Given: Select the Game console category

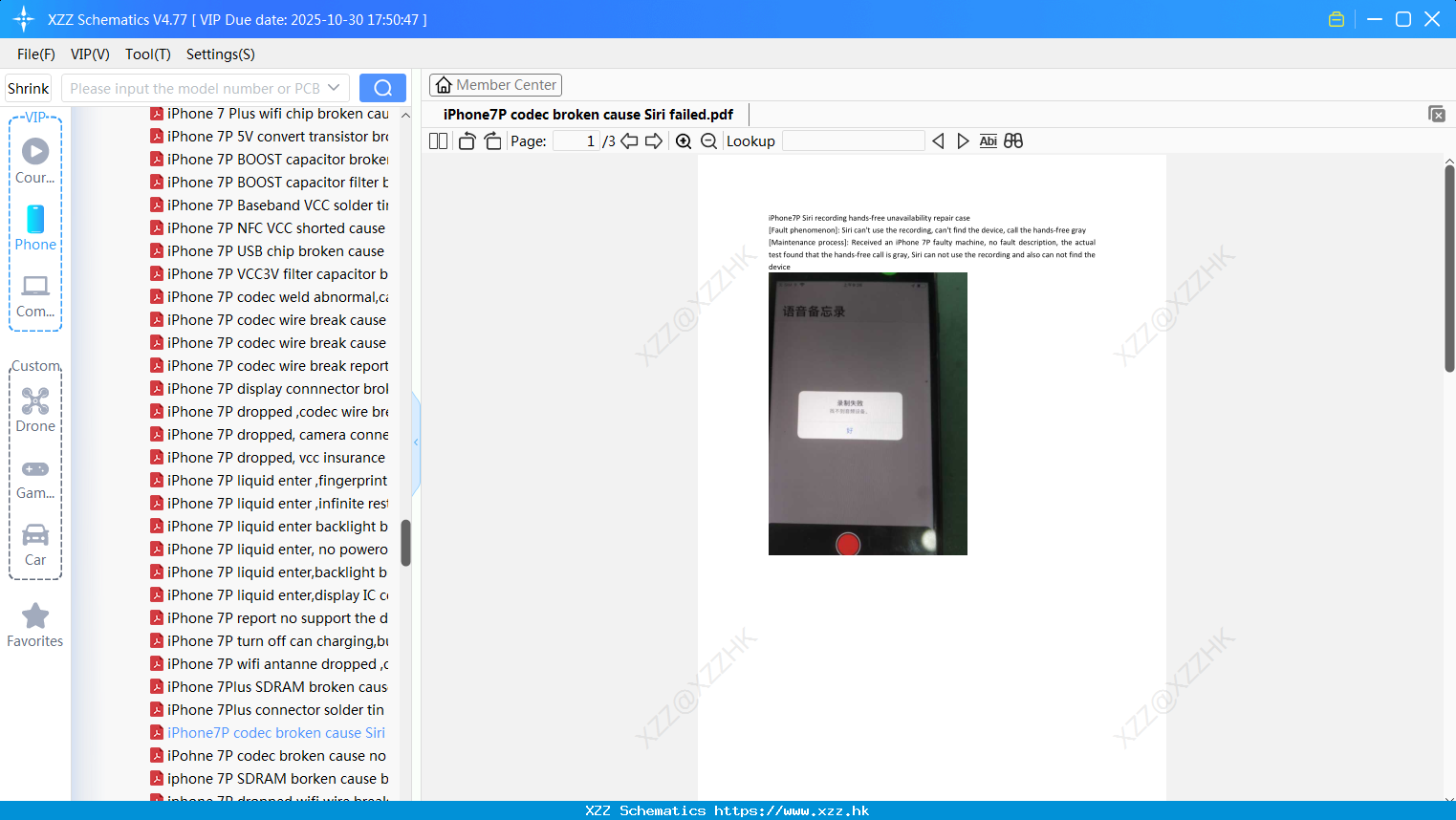Looking at the screenshot, I should [x=35, y=479].
